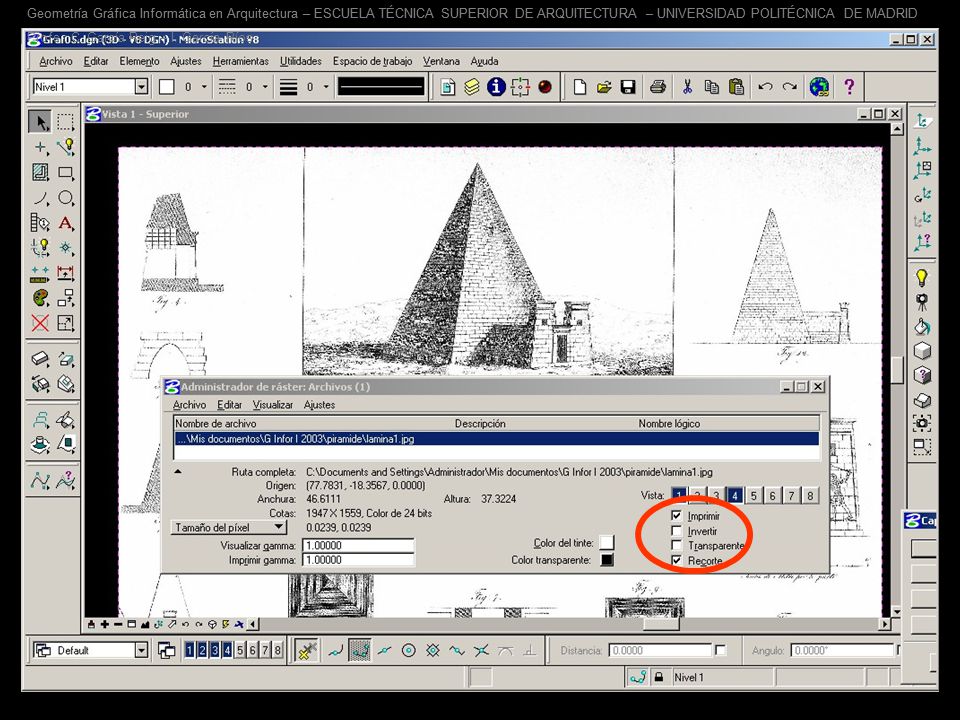This screenshot has width=960, height=720.
Task: Click the Redo arrow icon
Action: (x=790, y=87)
